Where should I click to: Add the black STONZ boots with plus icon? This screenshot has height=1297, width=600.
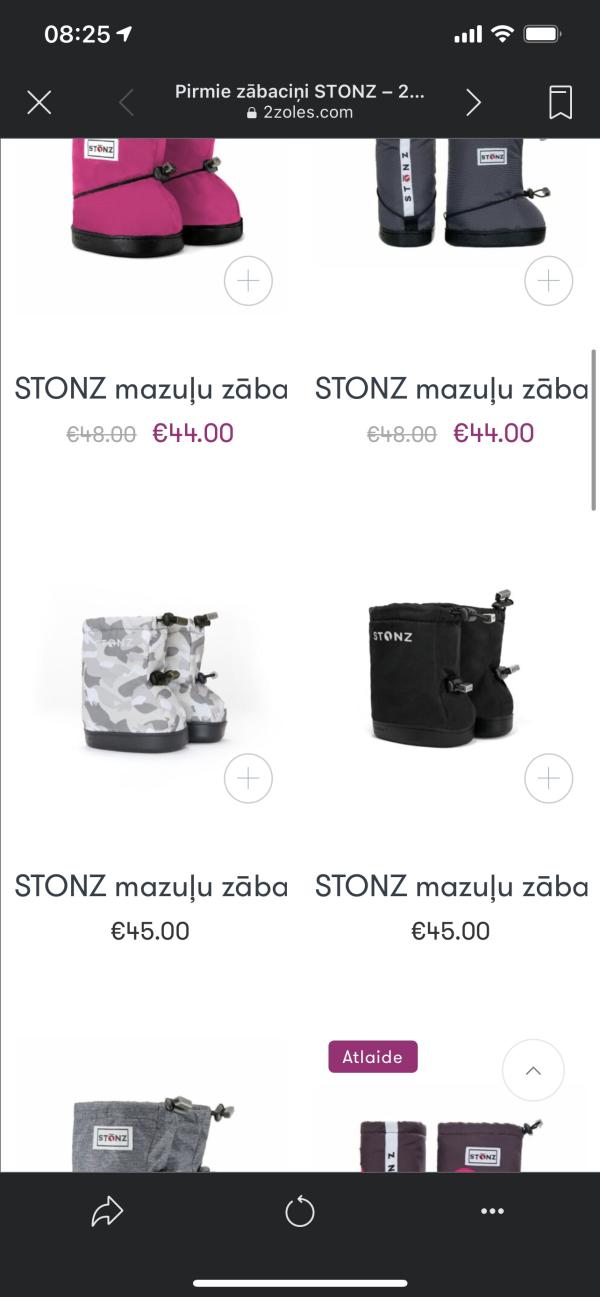(549, 778)
